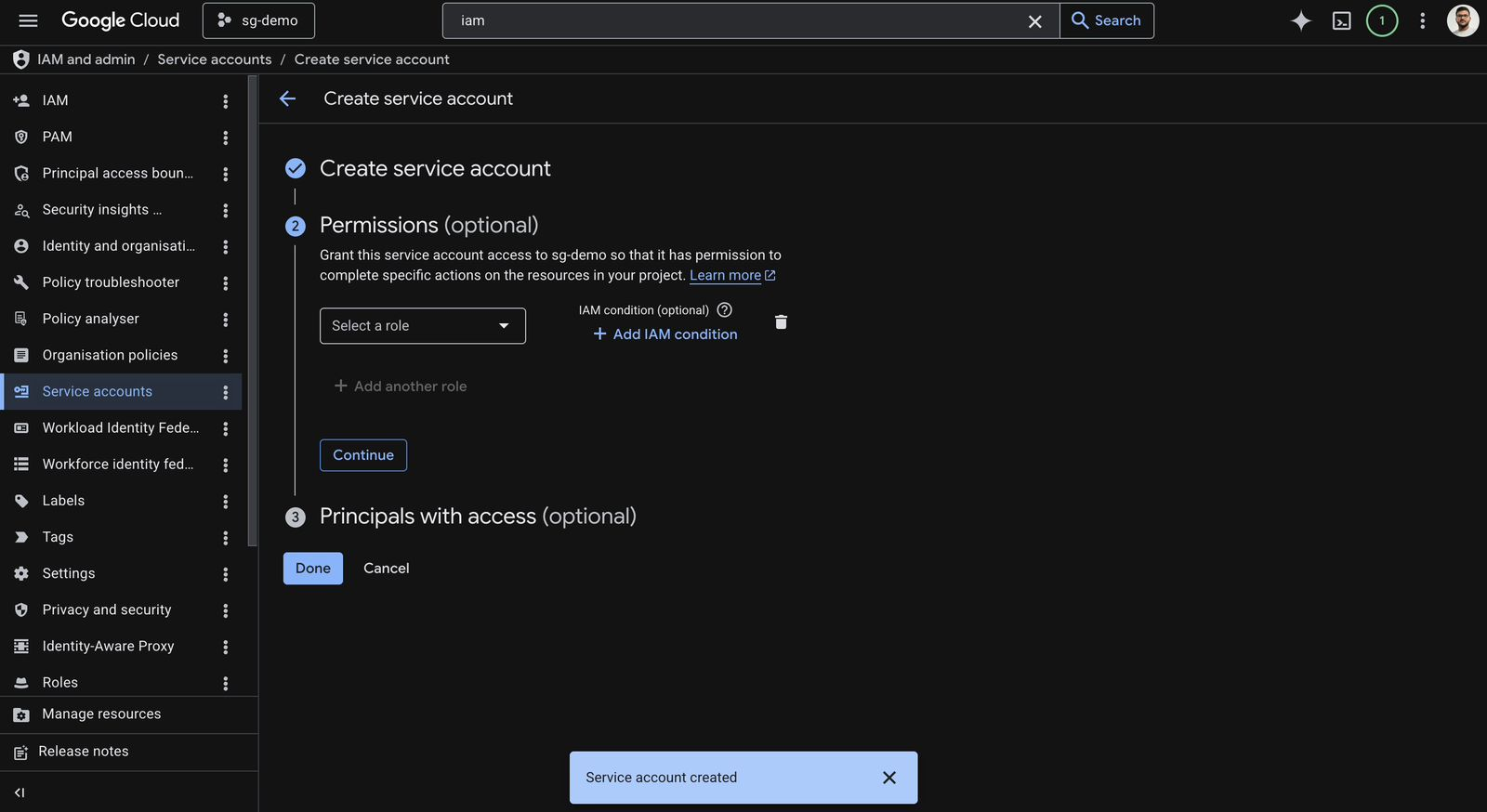The width and height of the screenshot is (1487, 812).
Task: Open the sg-demo project picker
Action: click(258, 20)
